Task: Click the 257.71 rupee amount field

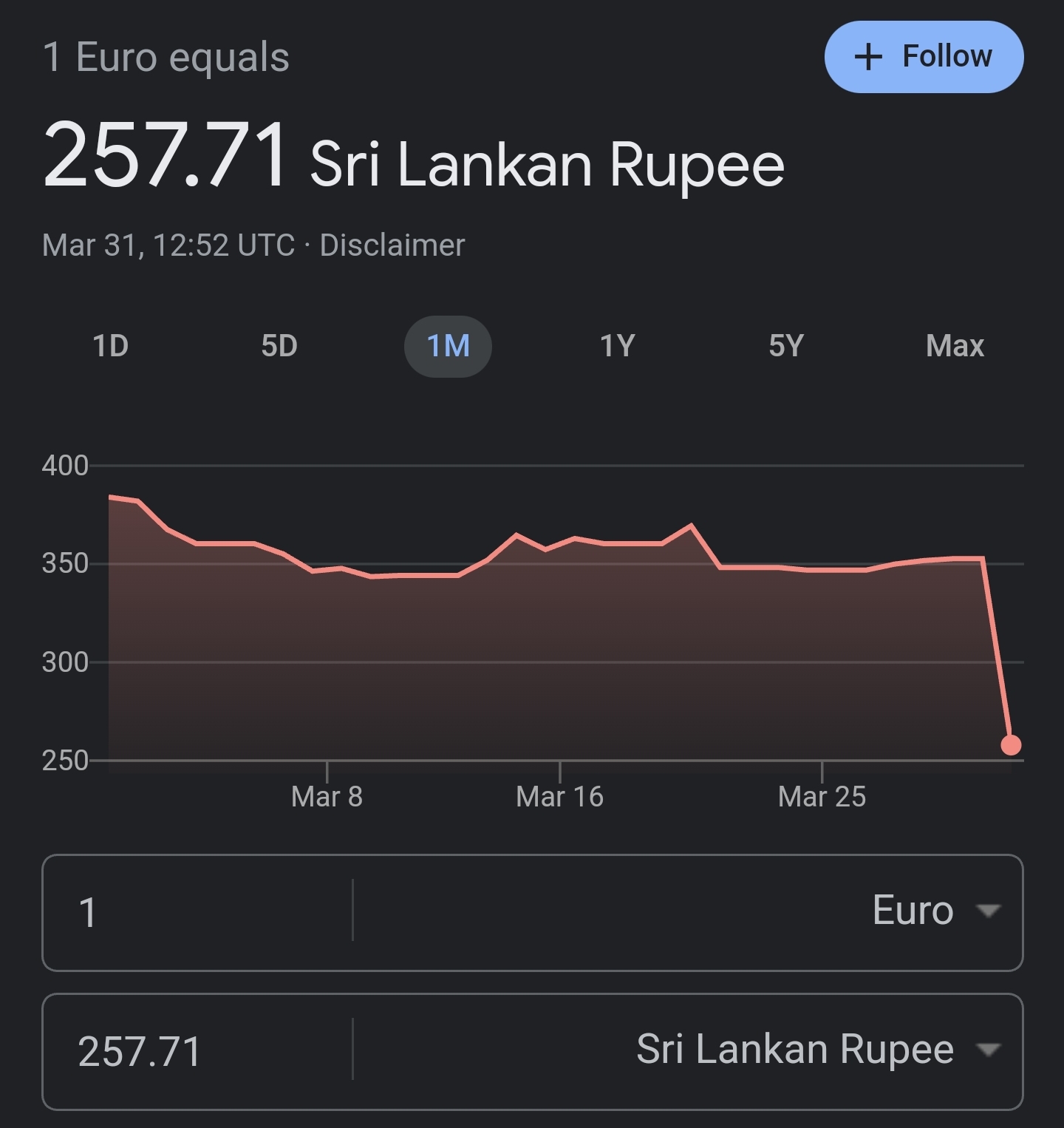Action: pyautogui.click(x=197, y=1051)
